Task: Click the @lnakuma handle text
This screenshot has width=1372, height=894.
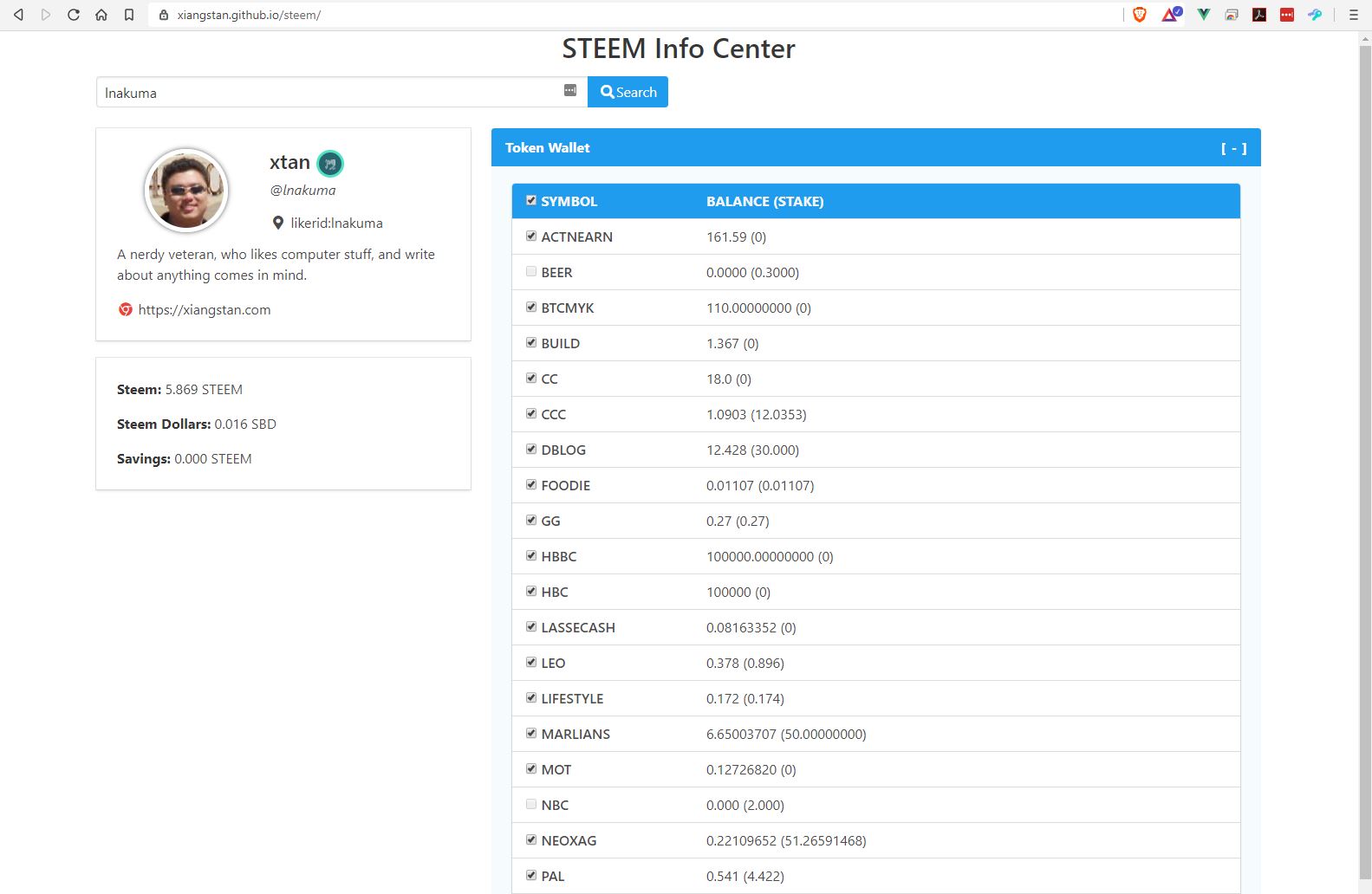Action: pos(302,190)
